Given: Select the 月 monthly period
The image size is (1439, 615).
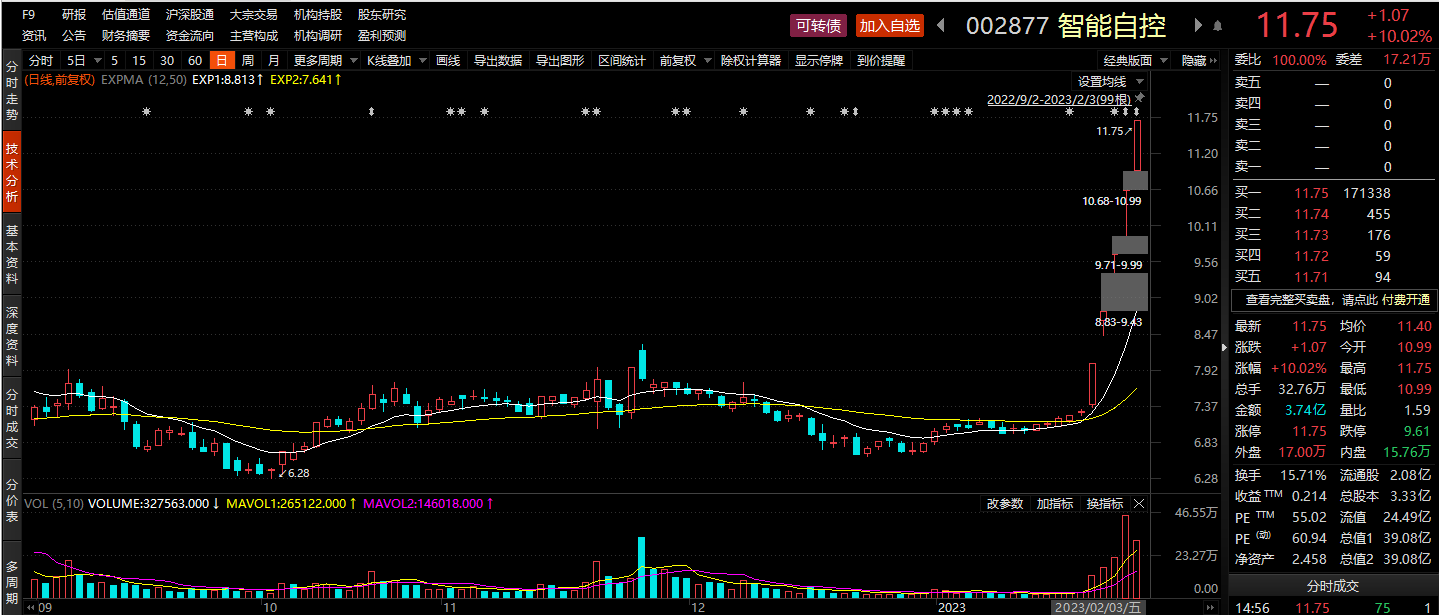Looking at the screenshot, I should (273, 60).
